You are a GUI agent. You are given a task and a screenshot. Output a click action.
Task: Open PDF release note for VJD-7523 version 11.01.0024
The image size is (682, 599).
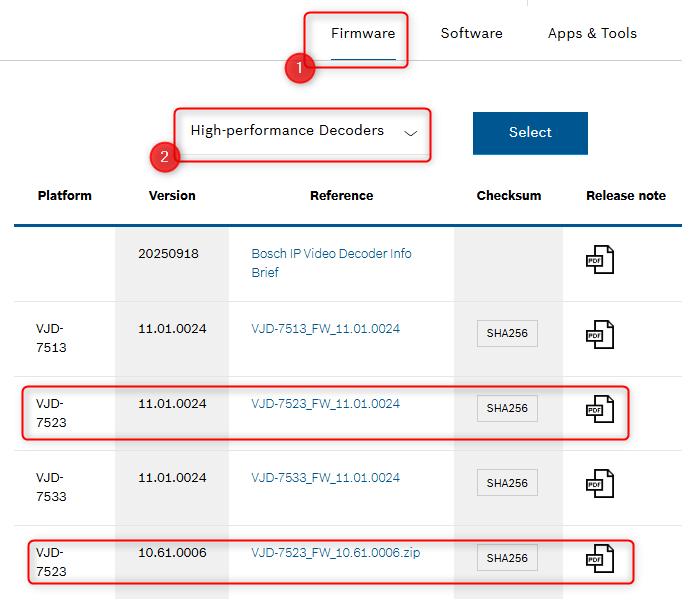click(599, 408)
